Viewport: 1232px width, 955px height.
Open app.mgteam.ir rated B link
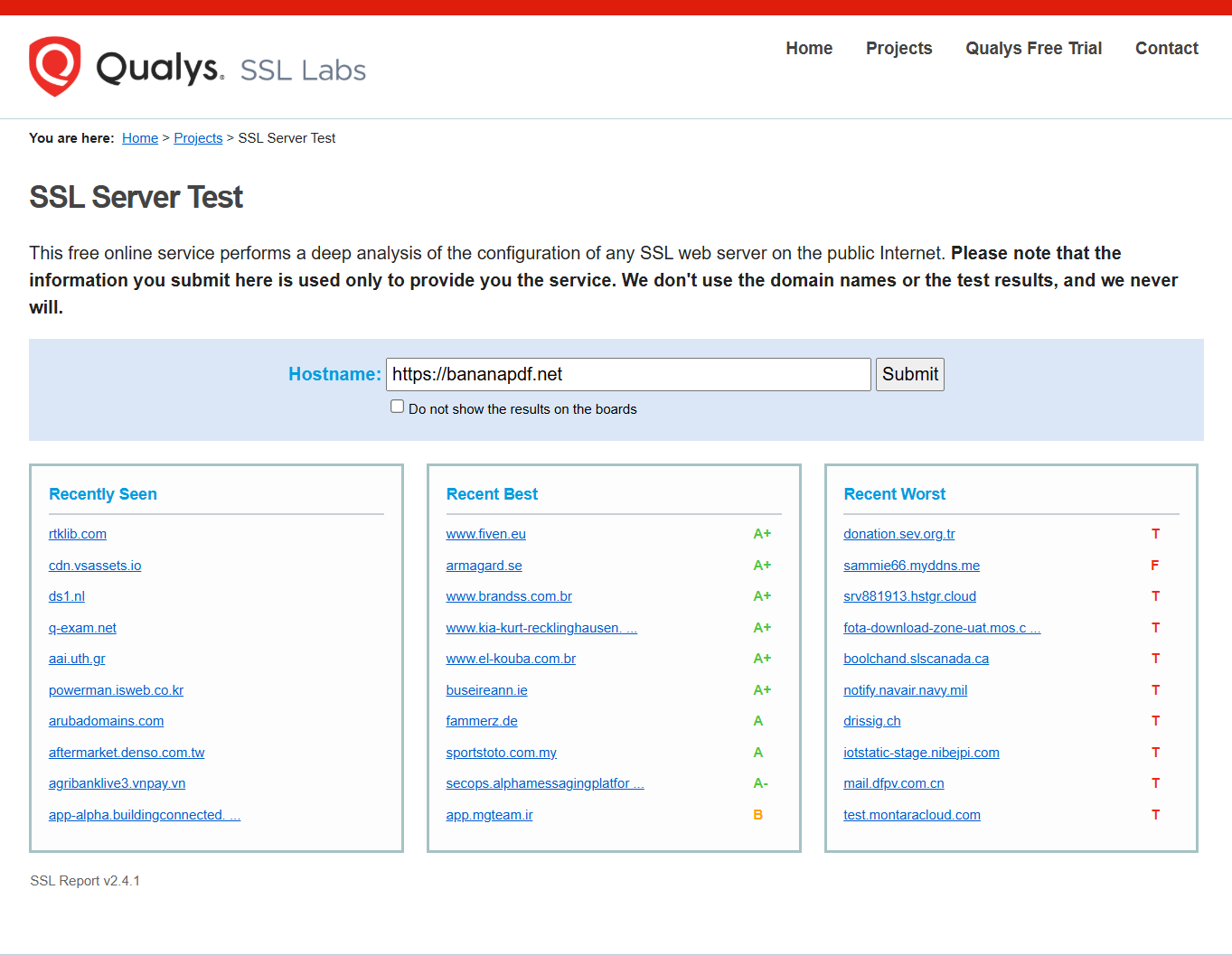[x=489, y=815]
